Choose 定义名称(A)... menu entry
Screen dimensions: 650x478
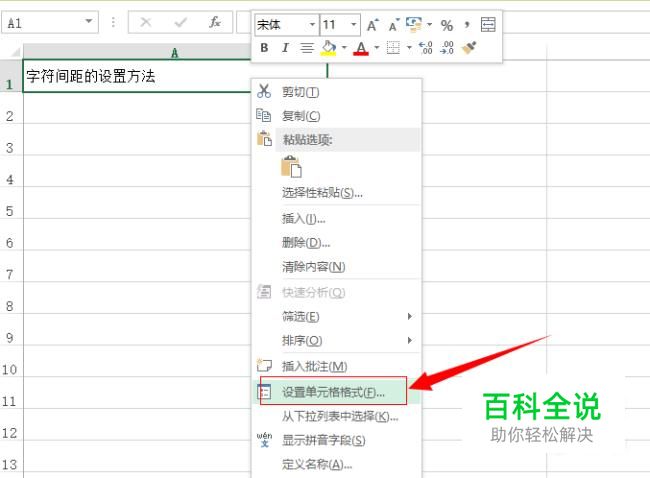pyautogui.click(x=337, y=464)
